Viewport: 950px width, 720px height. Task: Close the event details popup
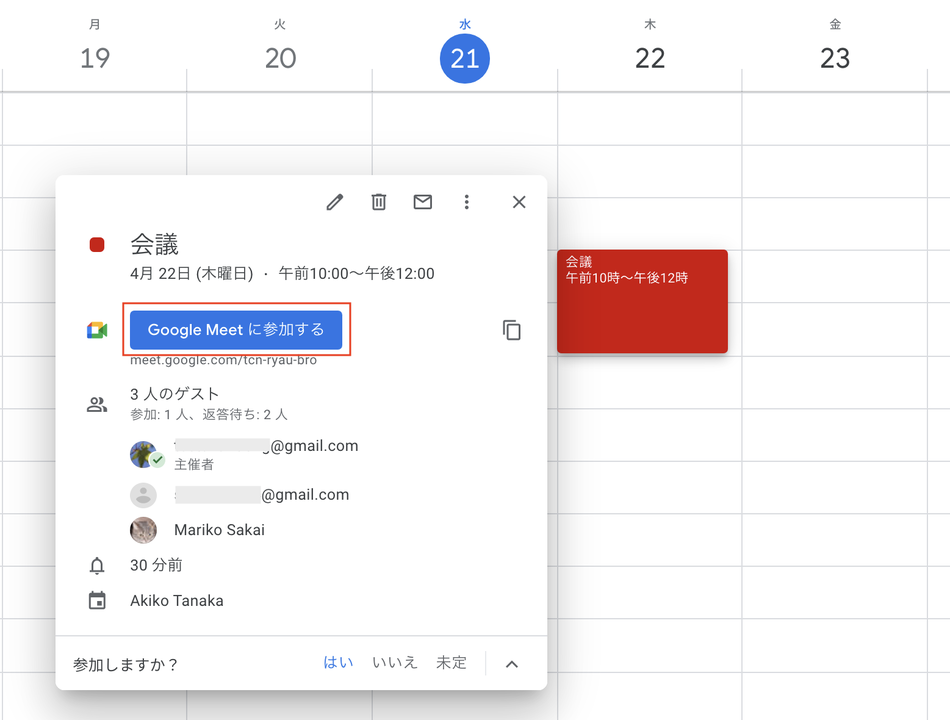[519, 202]
